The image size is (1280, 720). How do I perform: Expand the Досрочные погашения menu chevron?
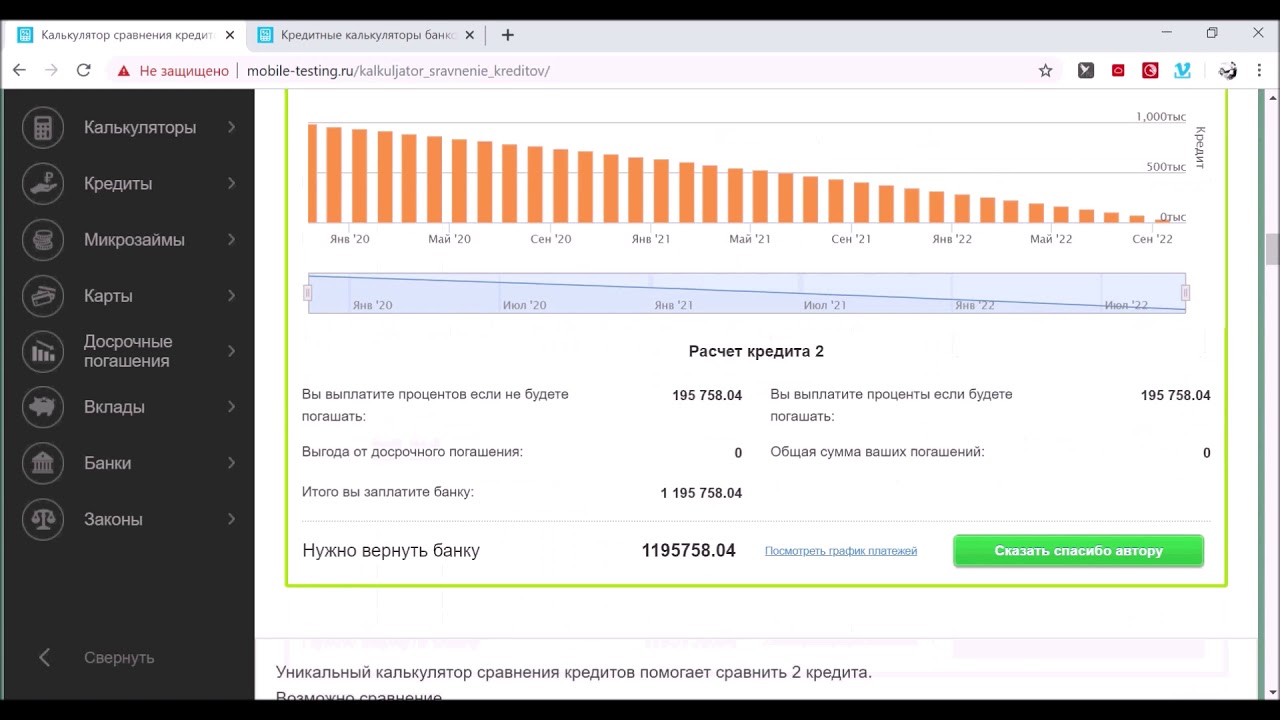[x=231, y=351]
